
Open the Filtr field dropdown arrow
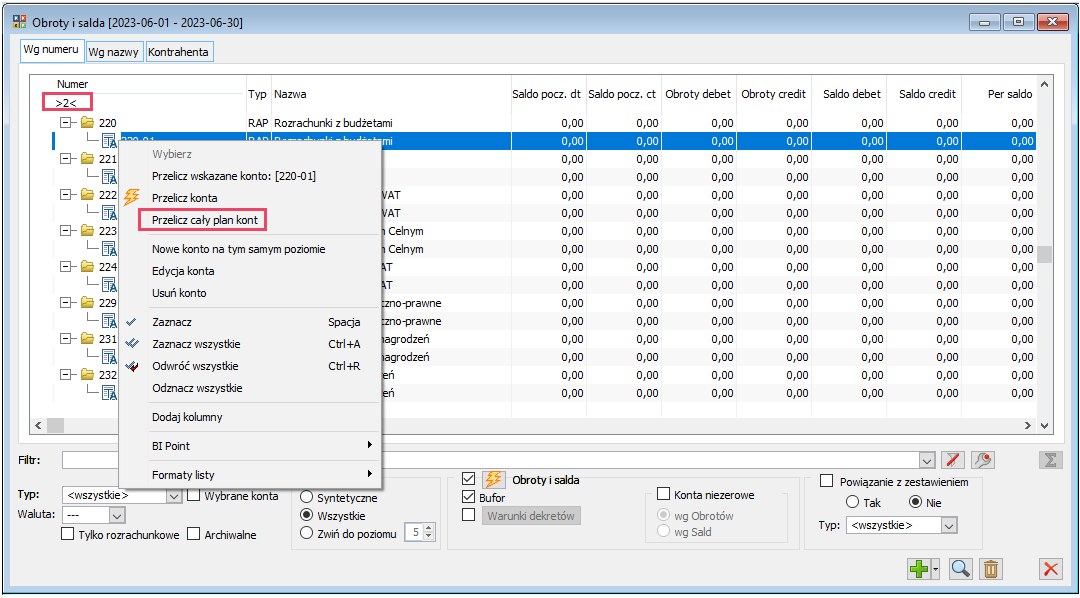click(x=928, y=460)
